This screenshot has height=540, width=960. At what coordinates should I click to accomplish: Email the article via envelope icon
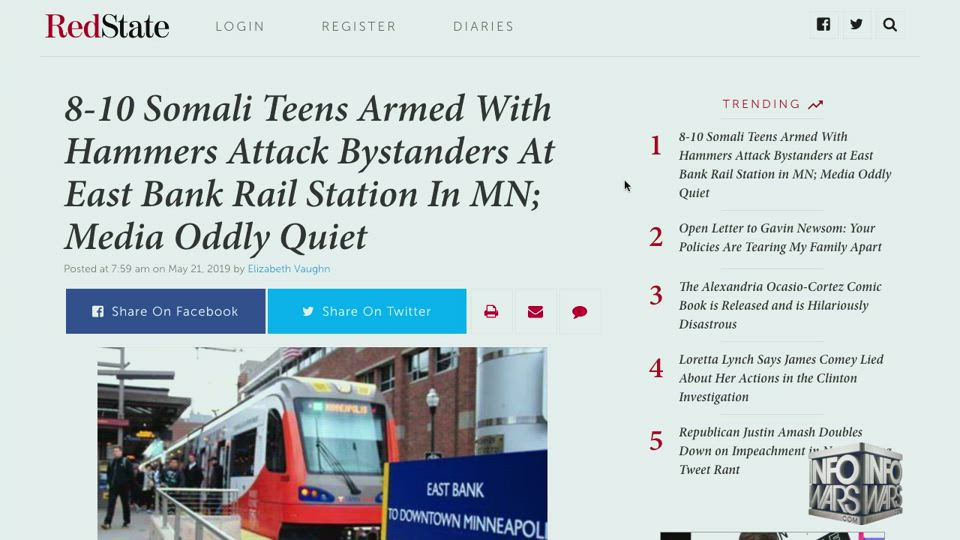click(535, 312)
